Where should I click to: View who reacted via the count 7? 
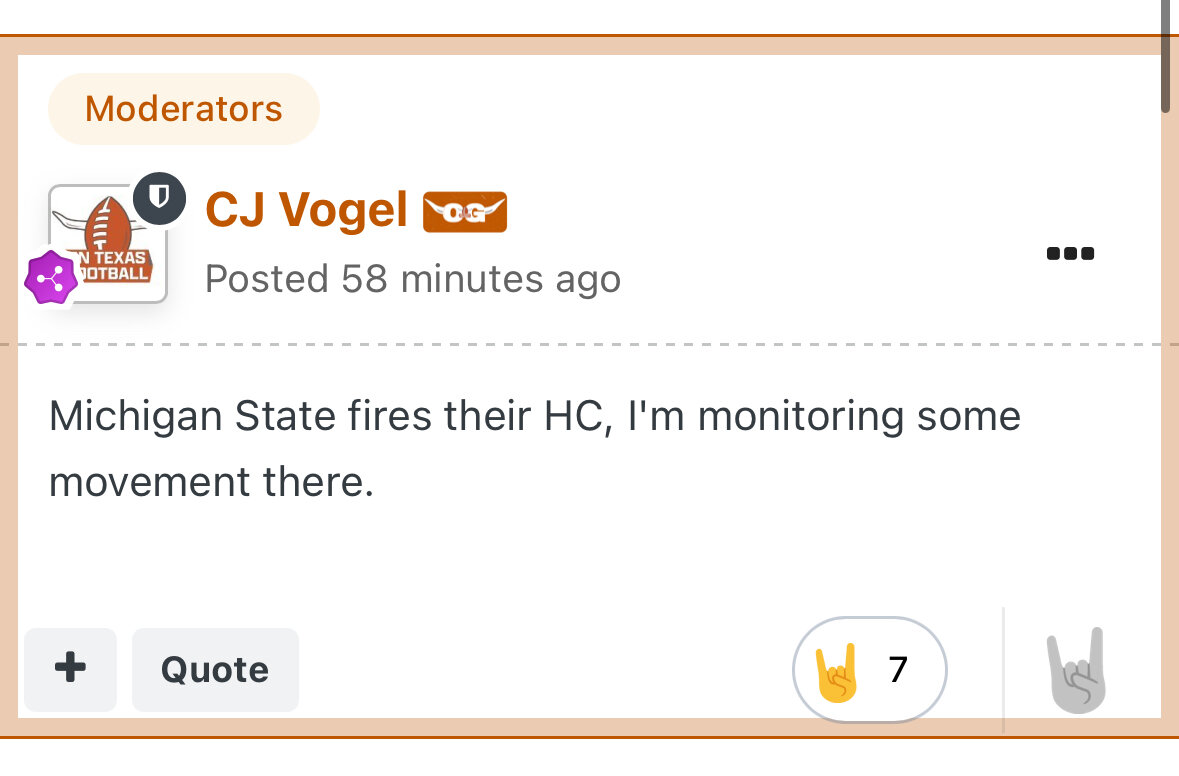[x=898, y=670]
